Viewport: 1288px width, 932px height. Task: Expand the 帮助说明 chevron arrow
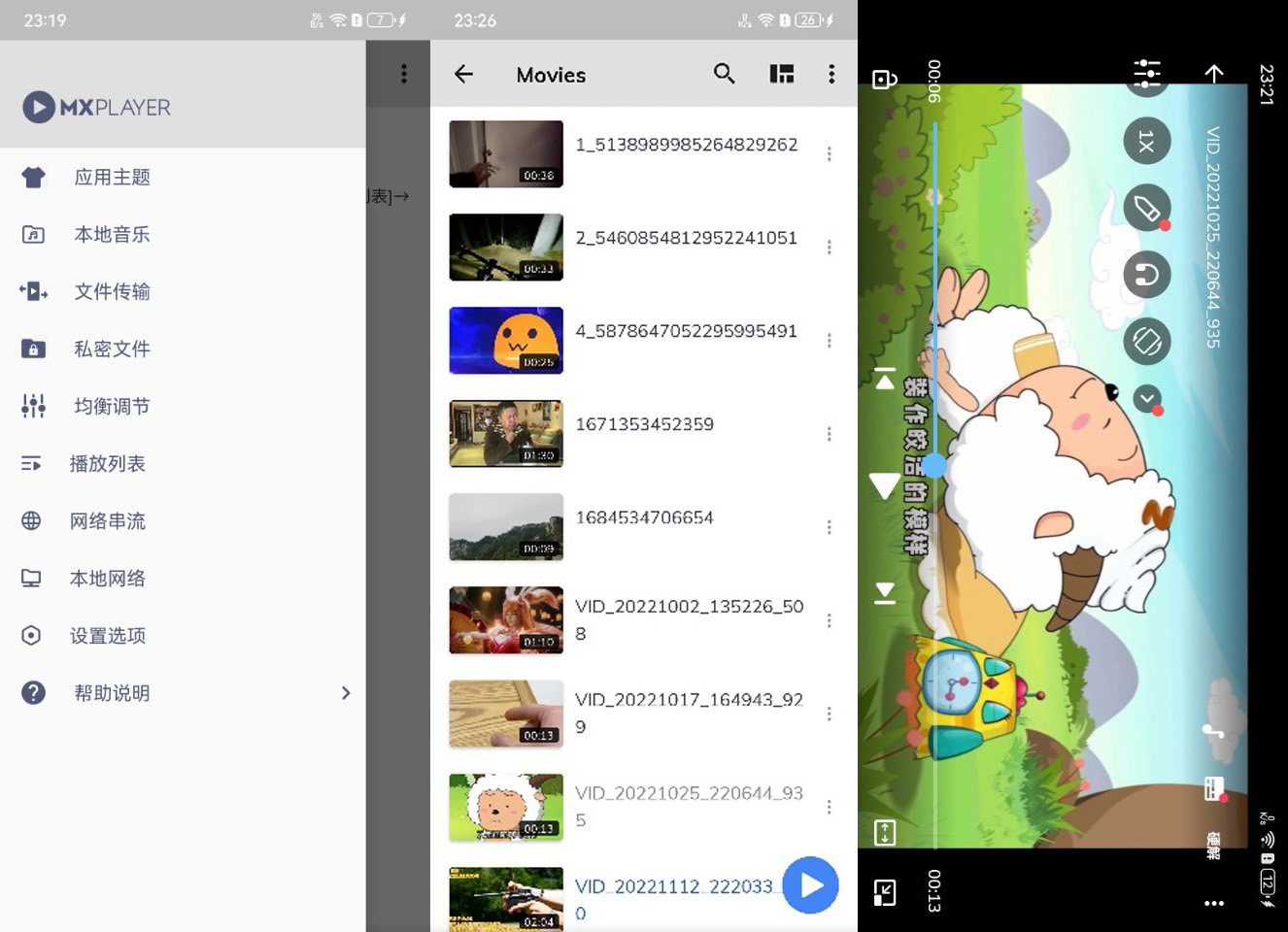pyautogui.click(x=346, y=693)
